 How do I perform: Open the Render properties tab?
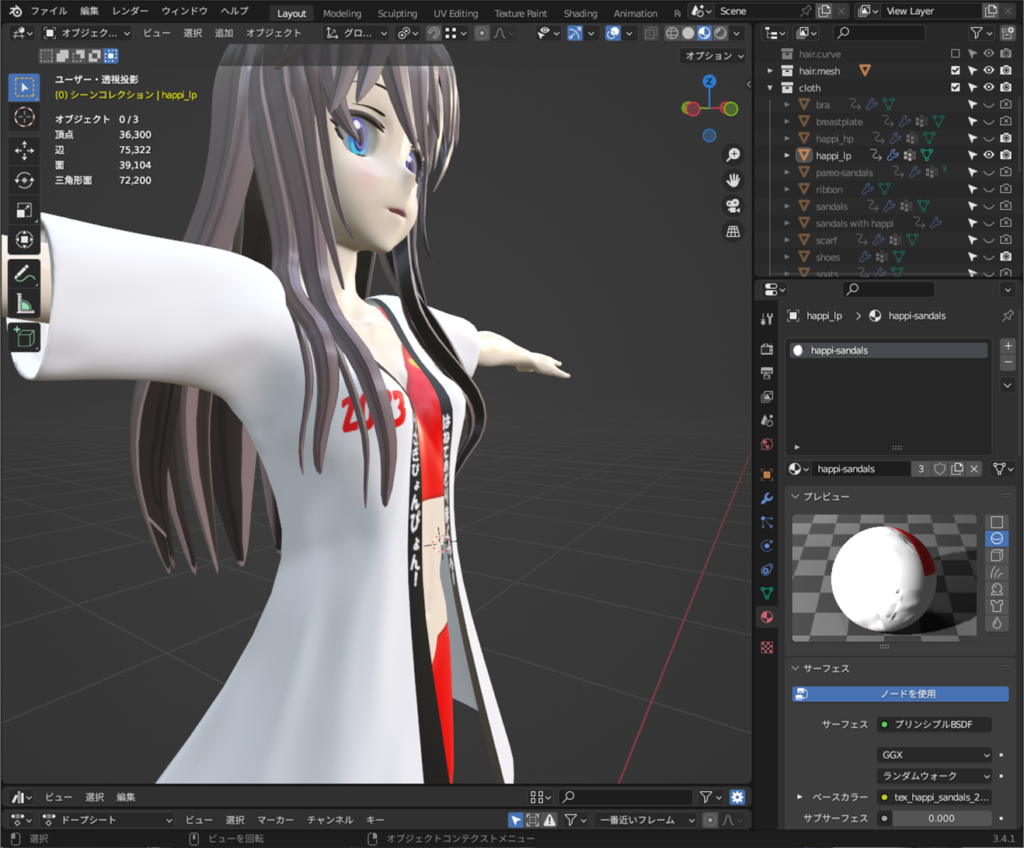pos(767,349)
